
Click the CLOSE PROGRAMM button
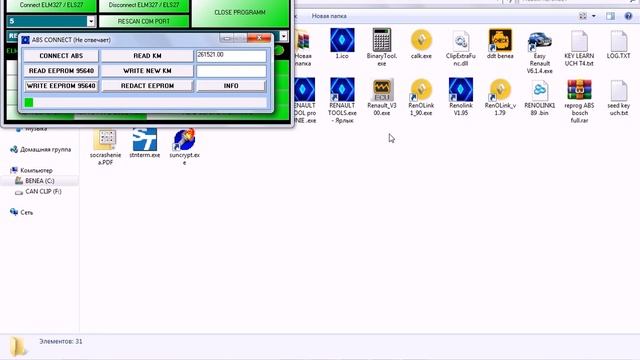240,13
